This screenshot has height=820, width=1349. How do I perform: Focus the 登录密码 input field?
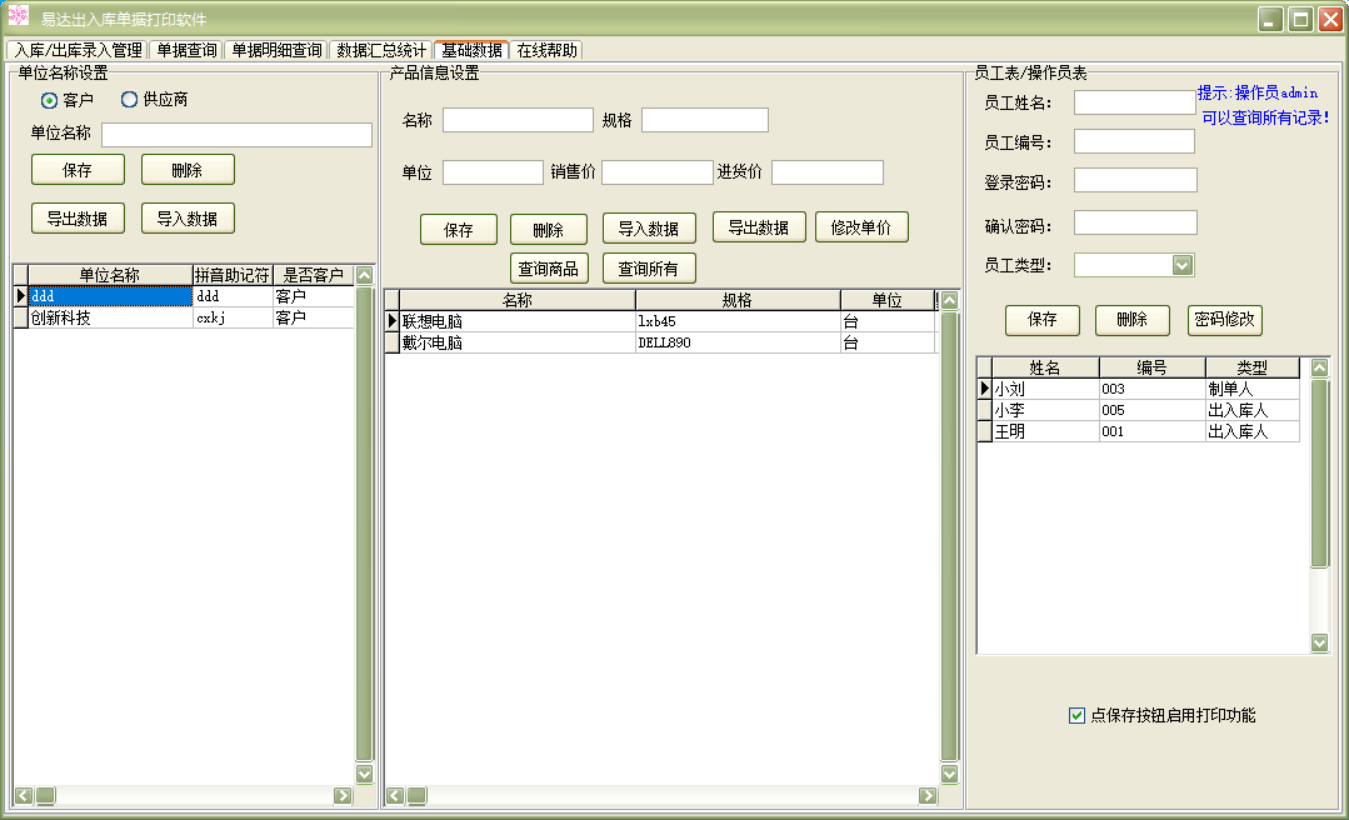(x=1136, y=180)
